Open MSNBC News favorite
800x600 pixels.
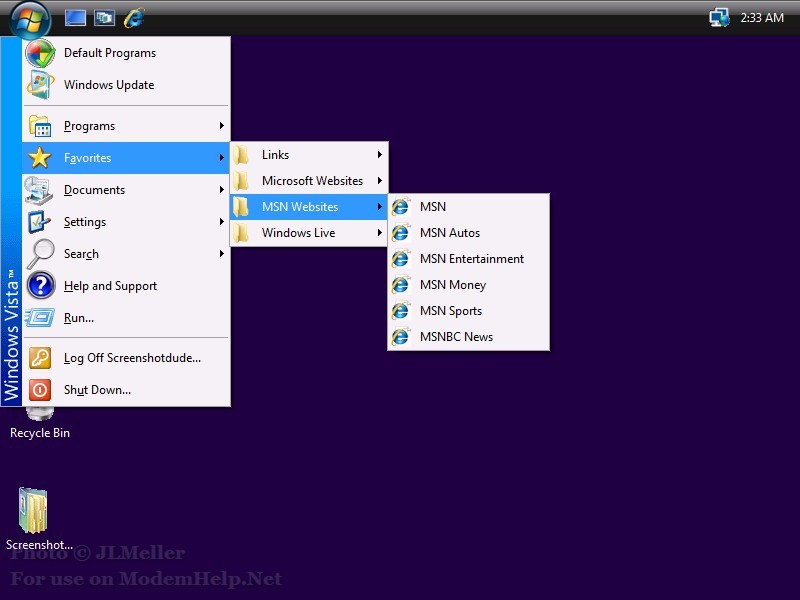pos(469,337)
